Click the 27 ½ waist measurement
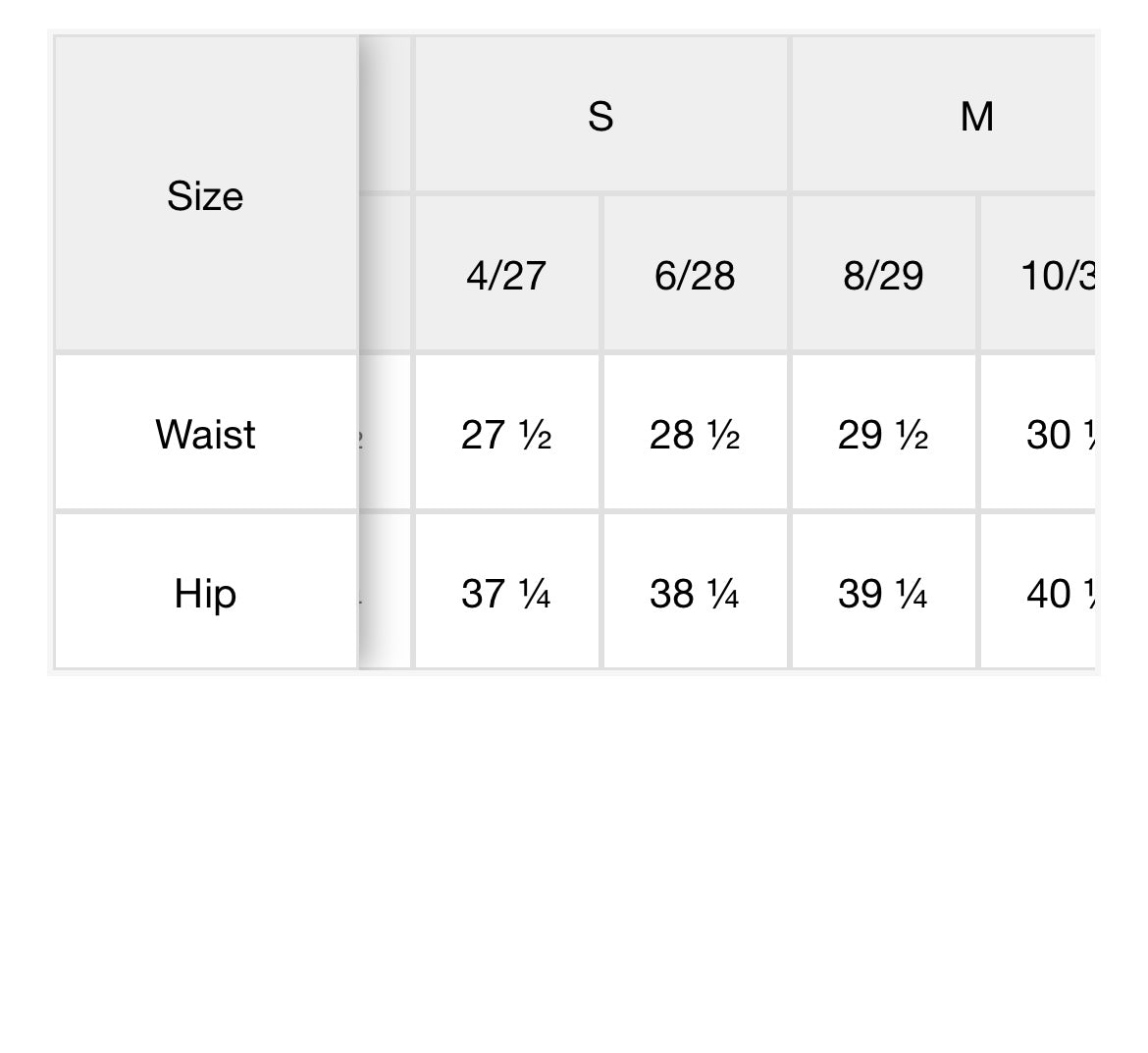Viewport: 1148px width, 1053px height. point(506,434)
